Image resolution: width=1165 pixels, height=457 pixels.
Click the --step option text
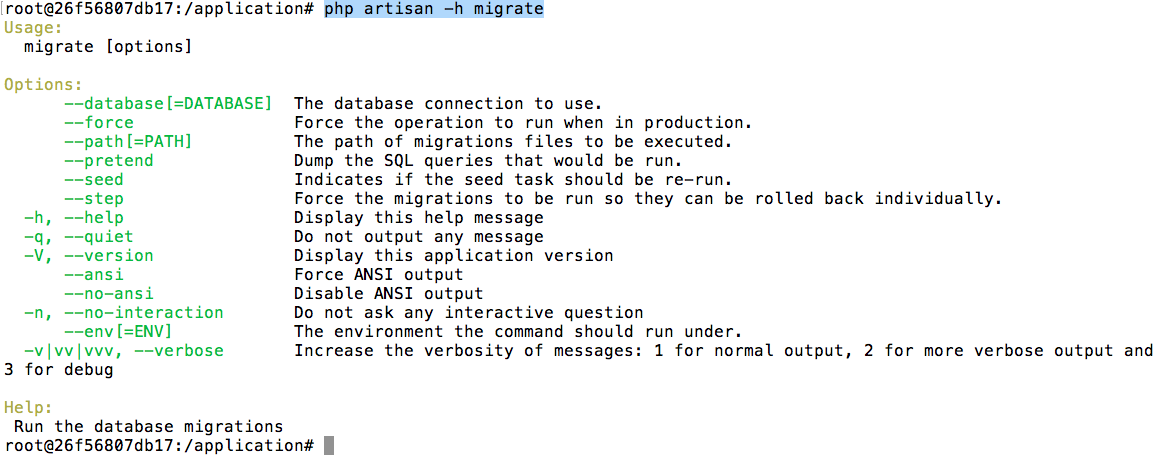point(93,199)
